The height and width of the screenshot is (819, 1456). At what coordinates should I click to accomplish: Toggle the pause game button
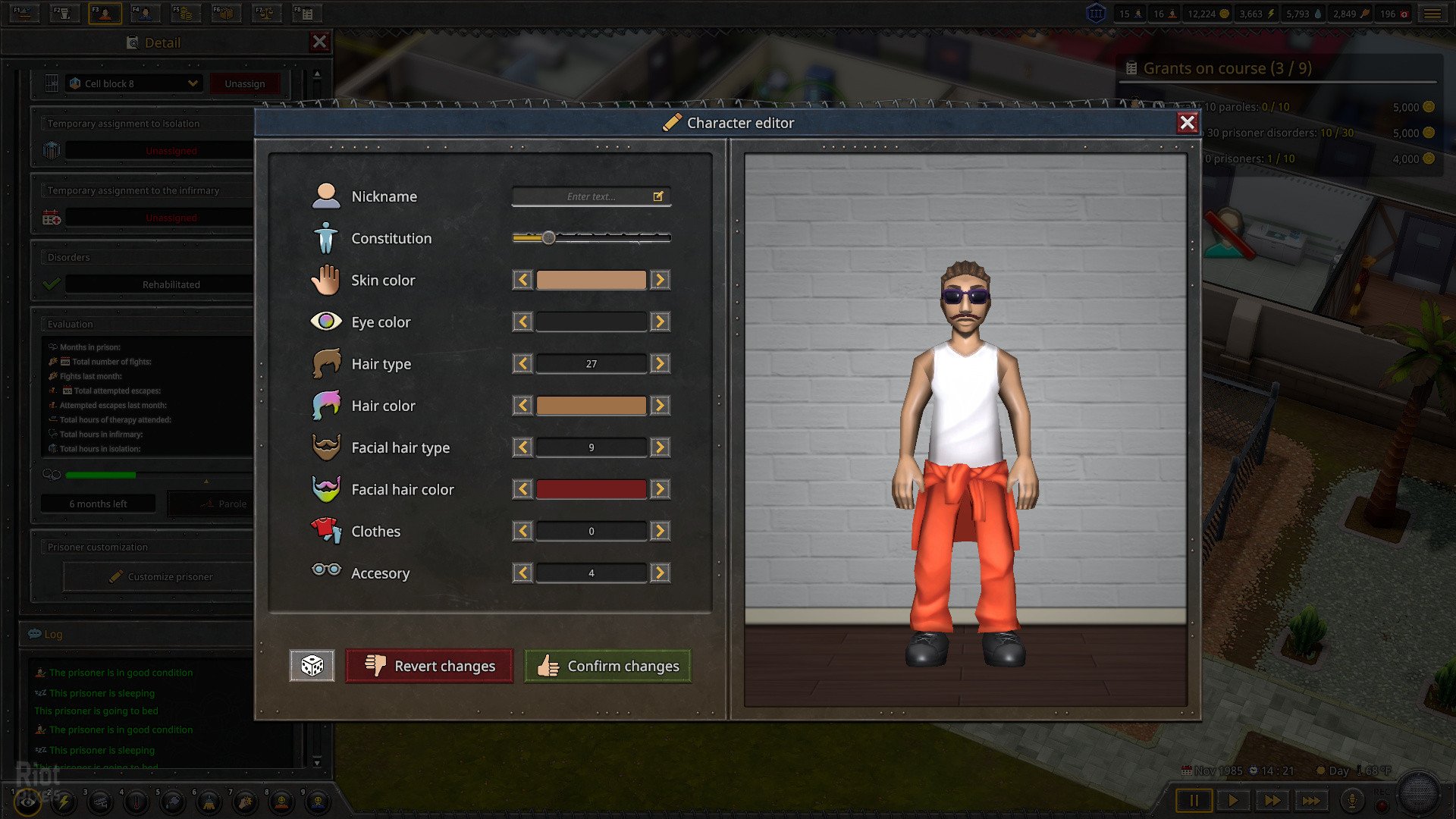pos(1194,800)
